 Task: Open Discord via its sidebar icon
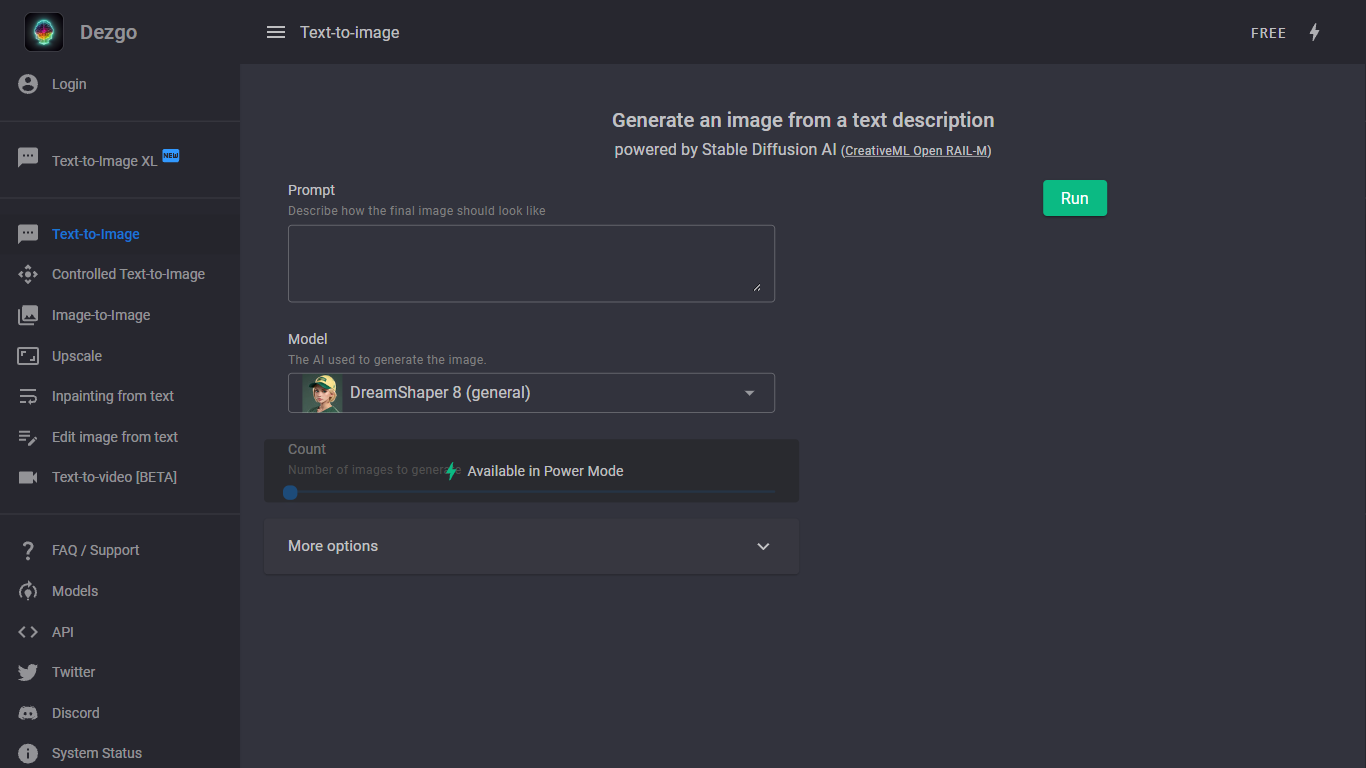click(28, 713)
